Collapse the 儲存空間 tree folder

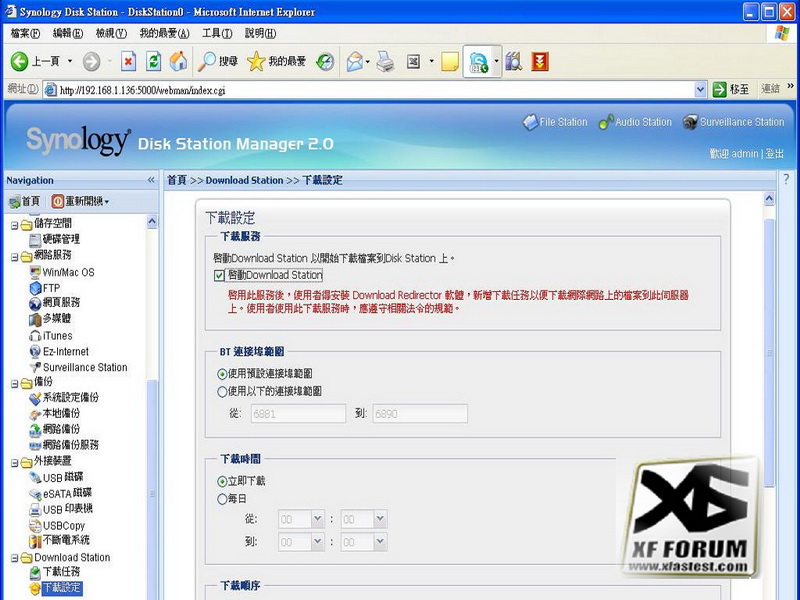click(x=15, y=225)
